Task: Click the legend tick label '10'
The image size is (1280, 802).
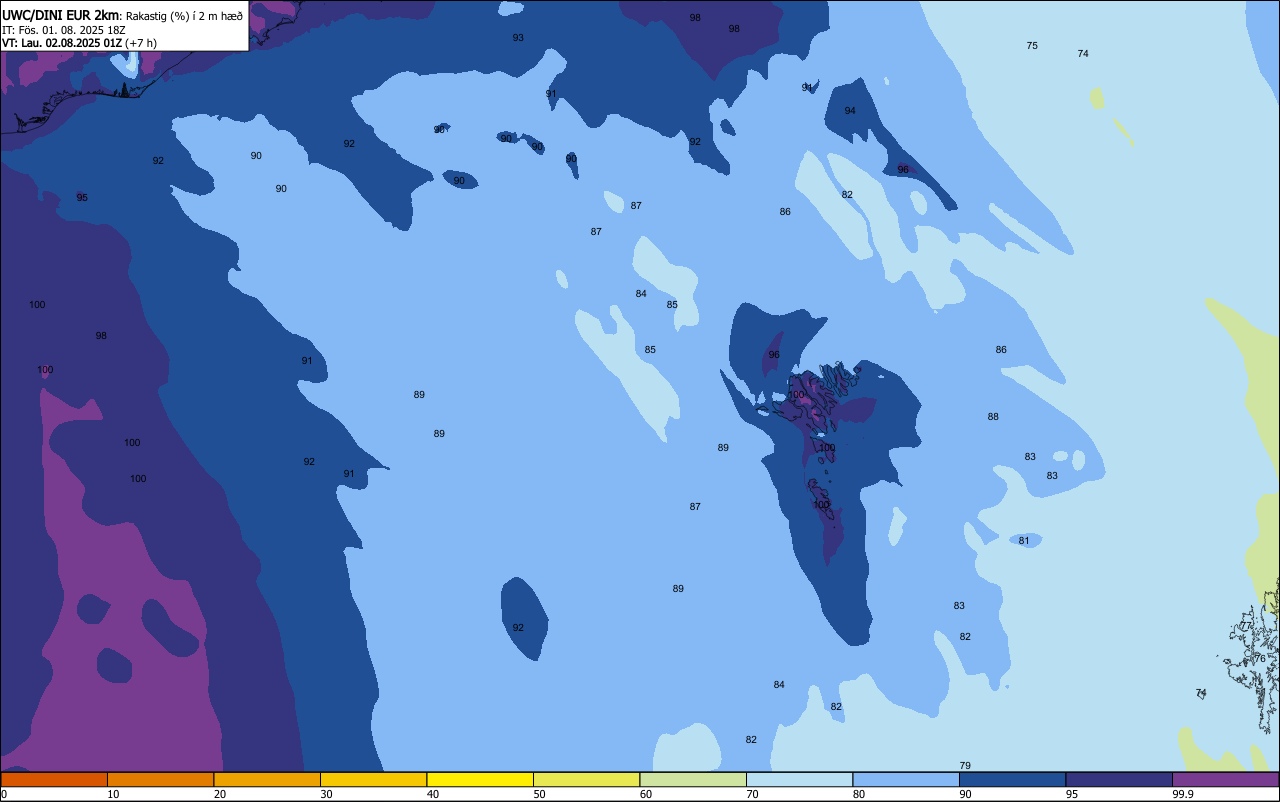Action: point(114,794)
